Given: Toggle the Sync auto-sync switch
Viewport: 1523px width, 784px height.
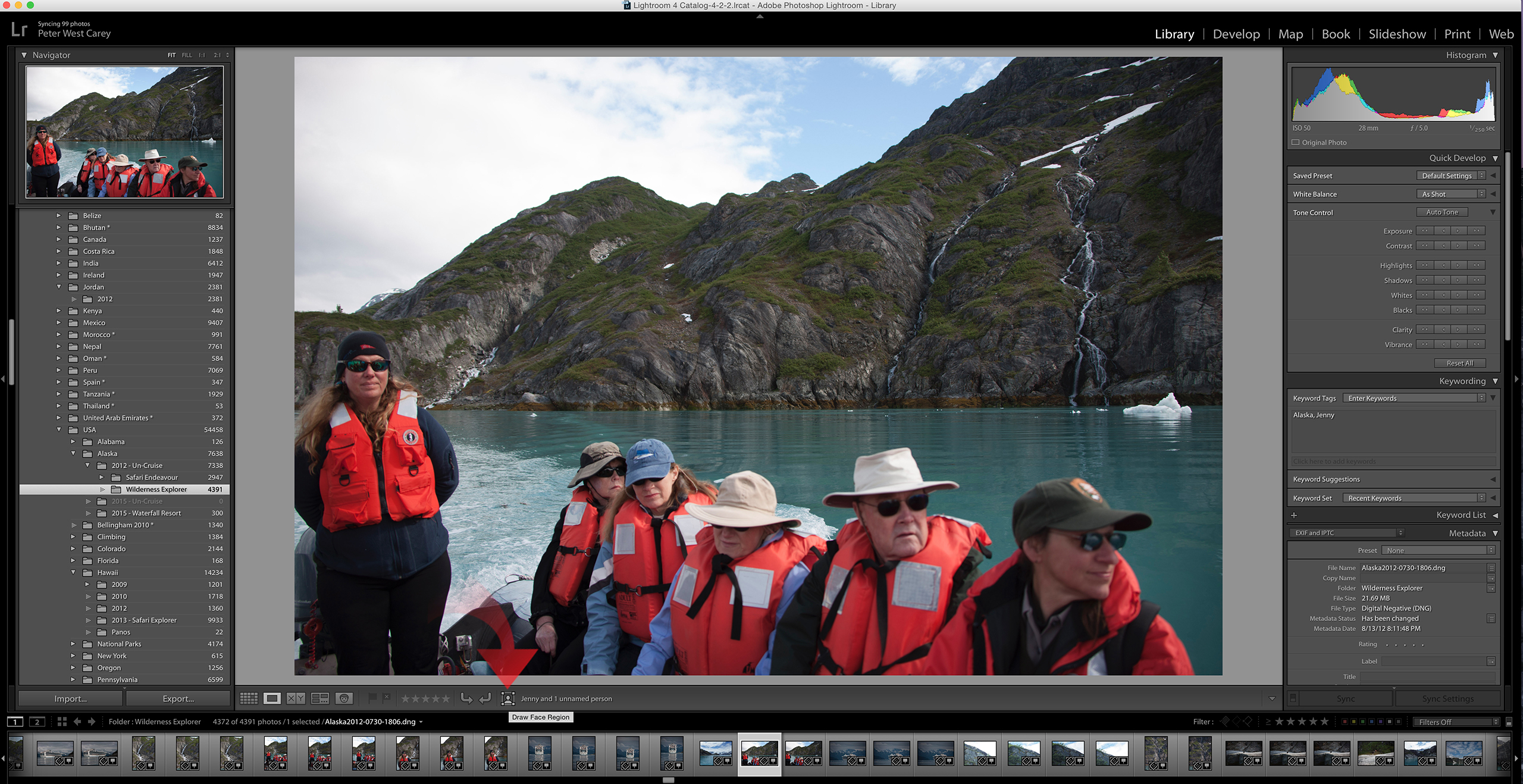Looking at the screenshot, I should tap(1293, 698).
